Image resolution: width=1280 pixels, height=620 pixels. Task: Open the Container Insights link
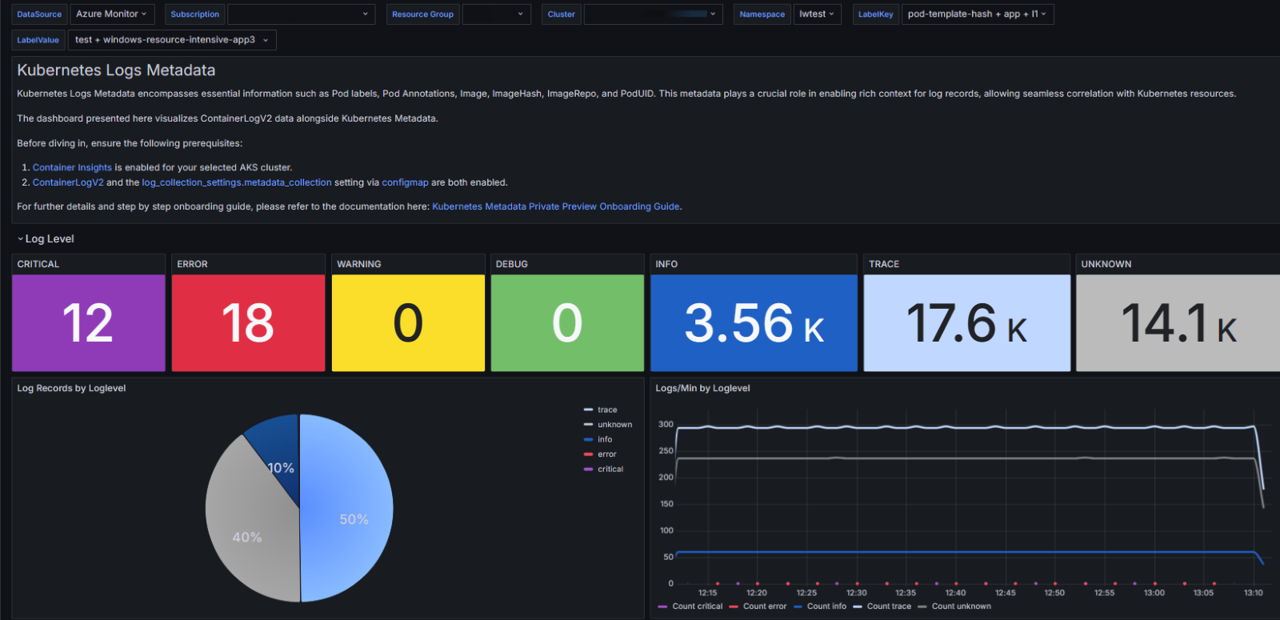click(x=72, y=167)
